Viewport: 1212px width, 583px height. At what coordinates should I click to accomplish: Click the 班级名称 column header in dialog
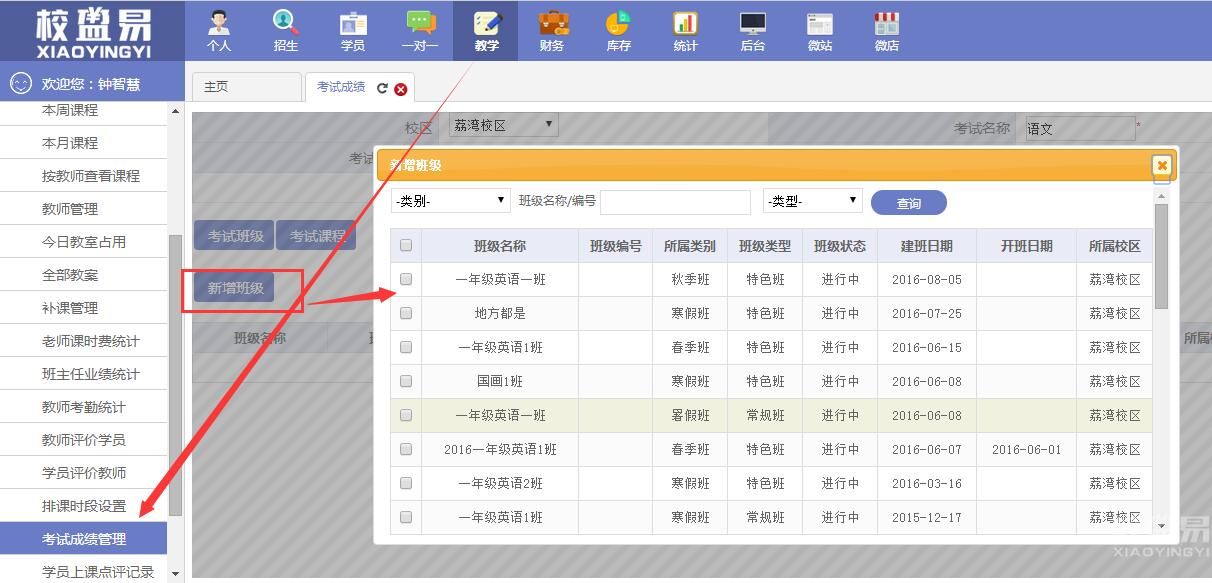pyautogui.click(x=500, y=246)
